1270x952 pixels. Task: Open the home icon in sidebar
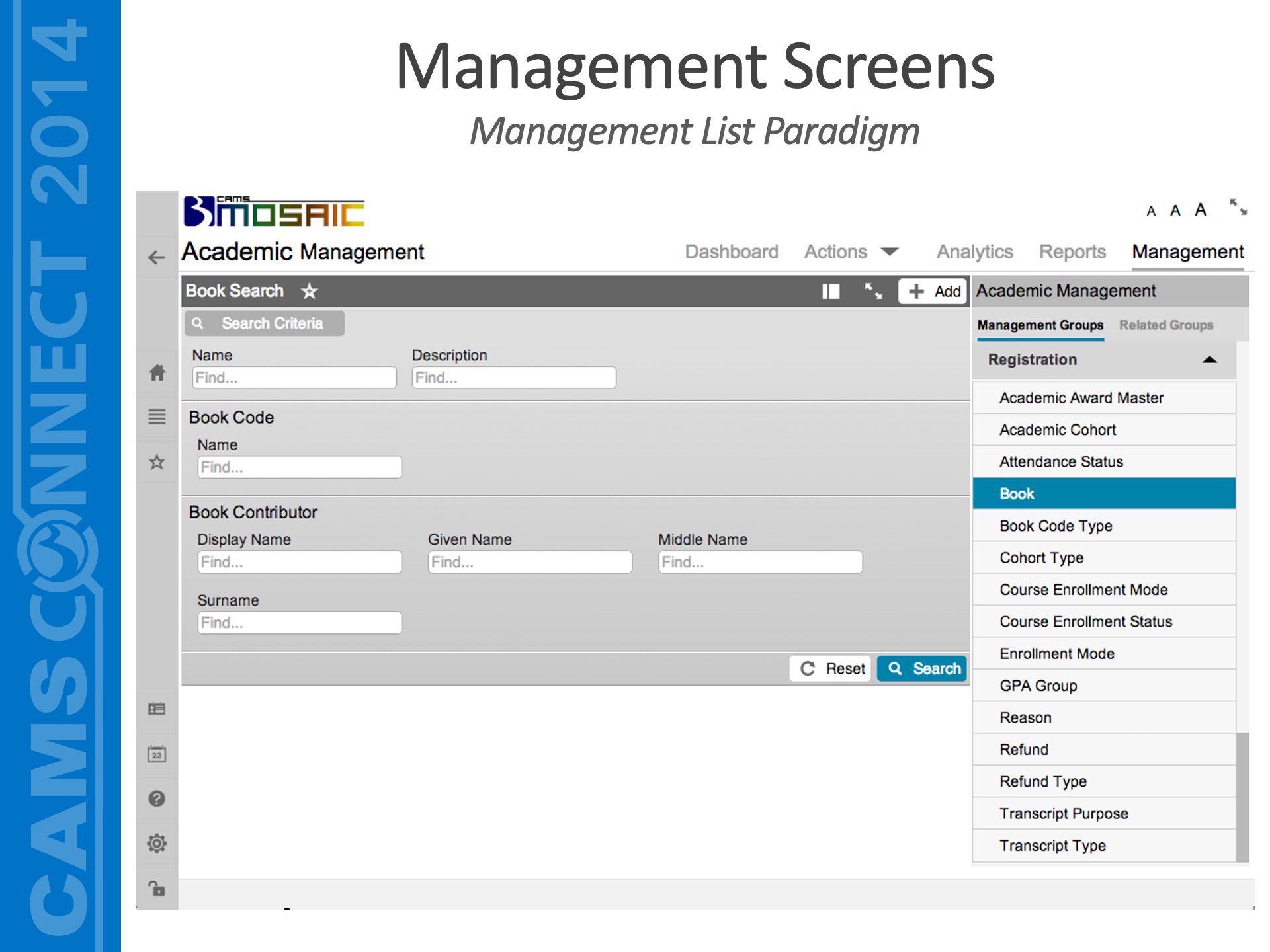coord(157,373)
